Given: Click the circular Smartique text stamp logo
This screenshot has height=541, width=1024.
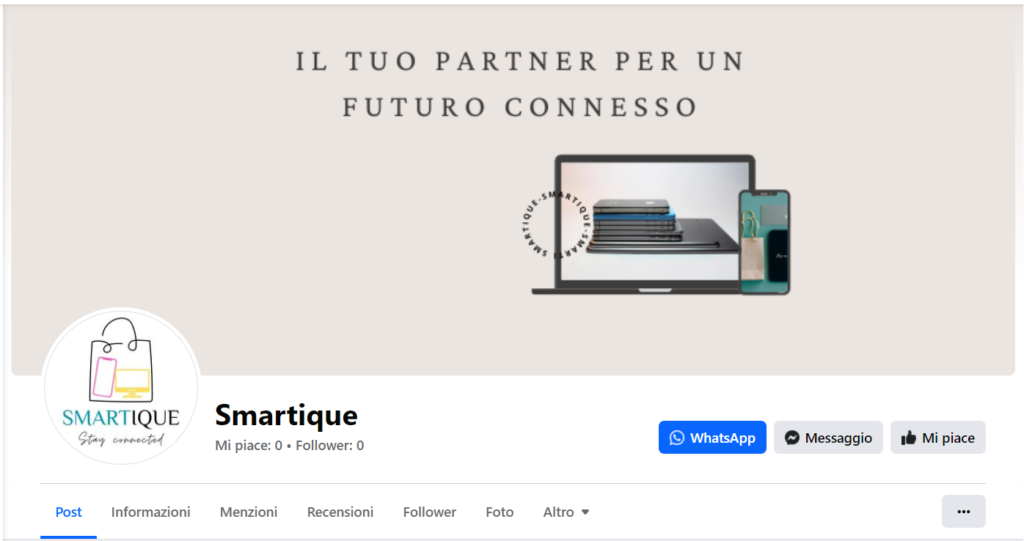Looking at the screenshot, I should pyautogui.click(x=557, y=224).
